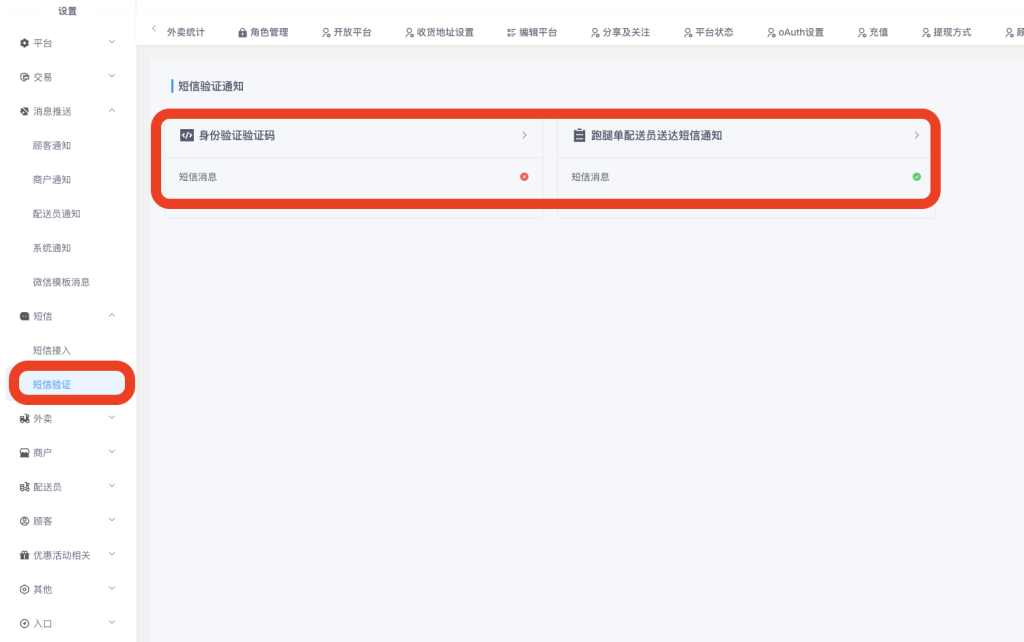This screenshot has height=642, width=1024.
Task: Open 短信接入 in the sidebar
Action: click(x=52, y=350)
